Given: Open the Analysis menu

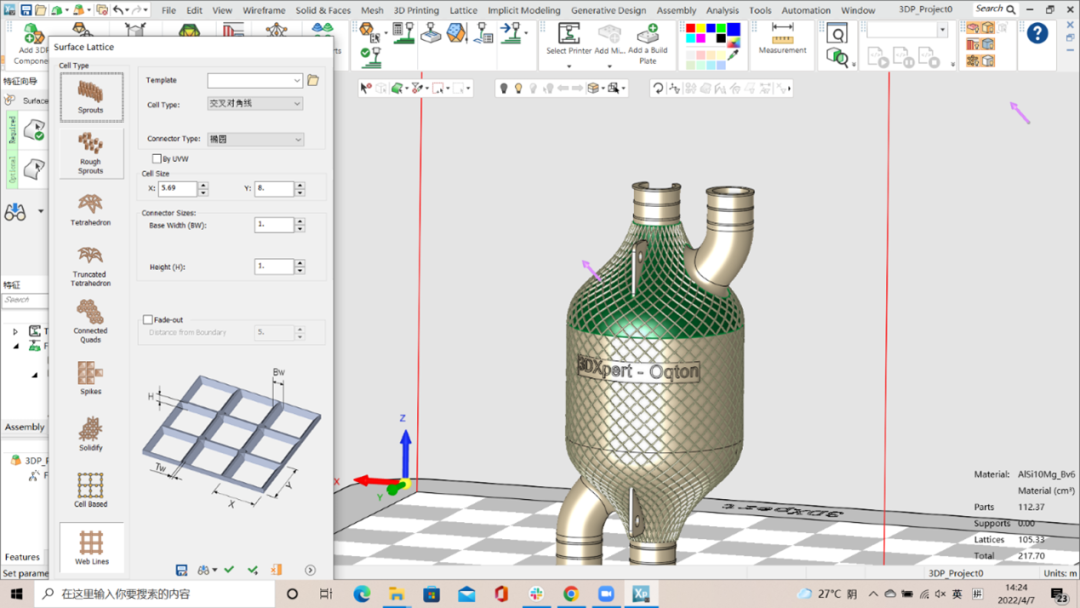Looking at the screenshot, I should (723, 10).
